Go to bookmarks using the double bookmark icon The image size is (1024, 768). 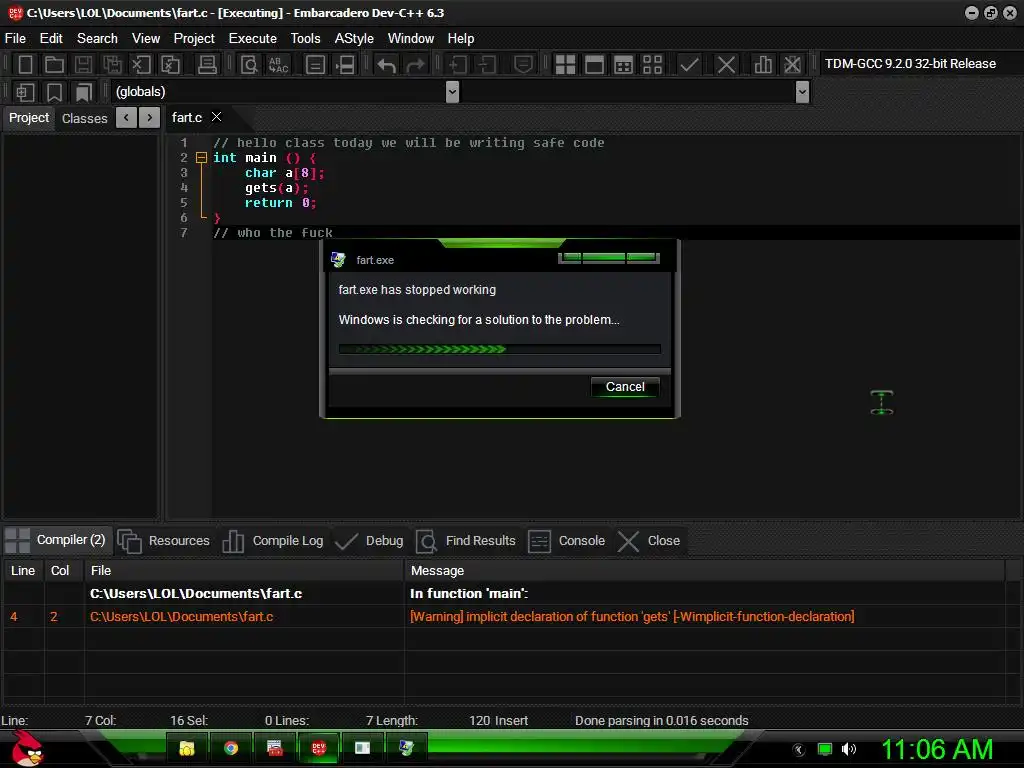tap(83, 92)
